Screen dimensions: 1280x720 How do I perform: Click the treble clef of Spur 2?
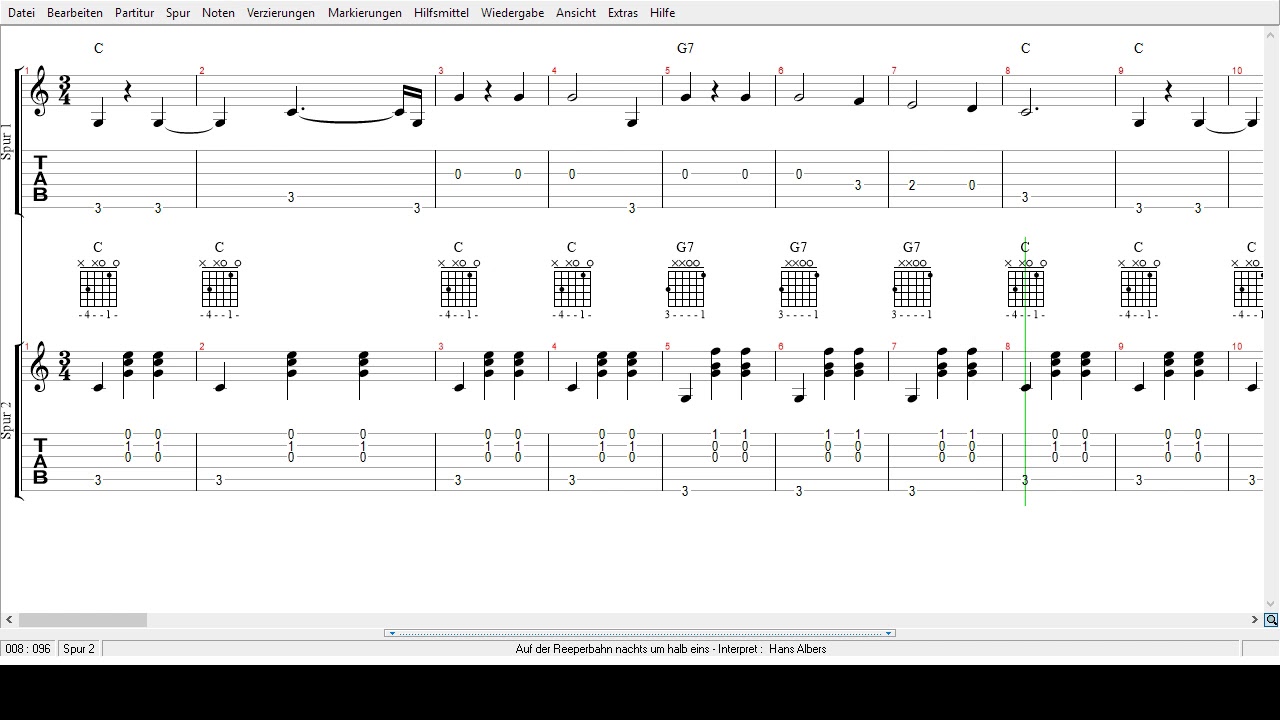40,366
